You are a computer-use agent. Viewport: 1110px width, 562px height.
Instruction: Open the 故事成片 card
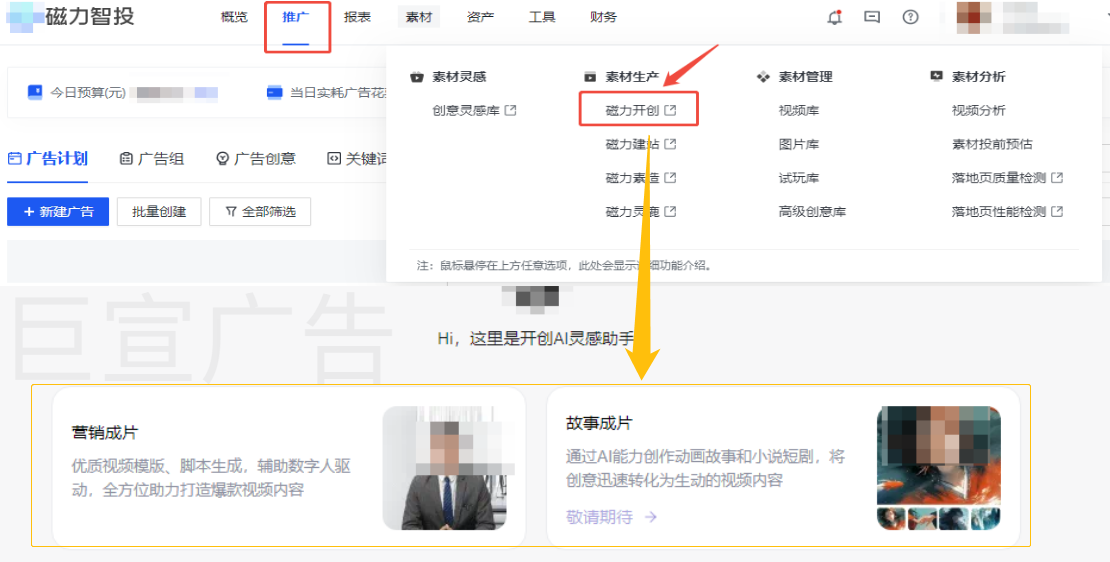pyautogui.click(x=783, y=467)
